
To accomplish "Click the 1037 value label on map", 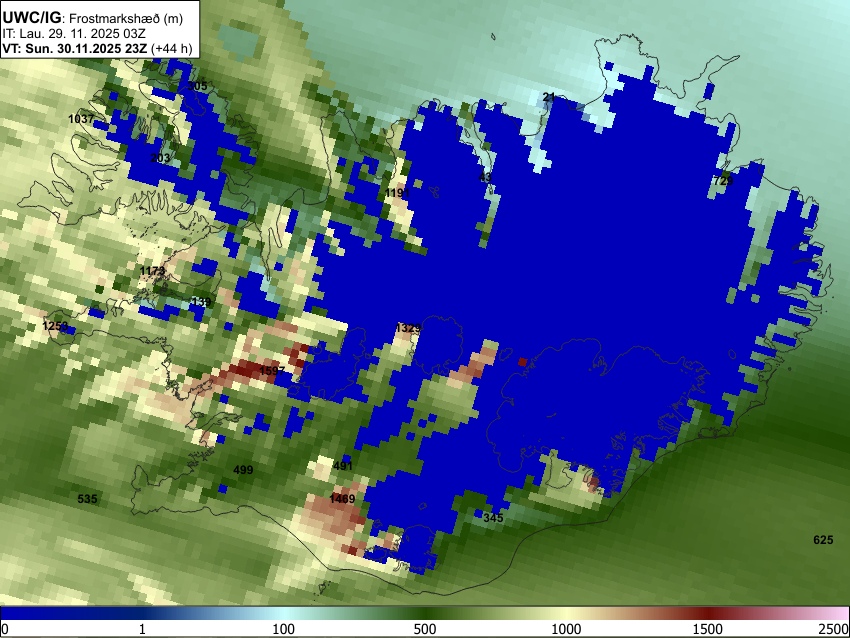I will [81, 119].
